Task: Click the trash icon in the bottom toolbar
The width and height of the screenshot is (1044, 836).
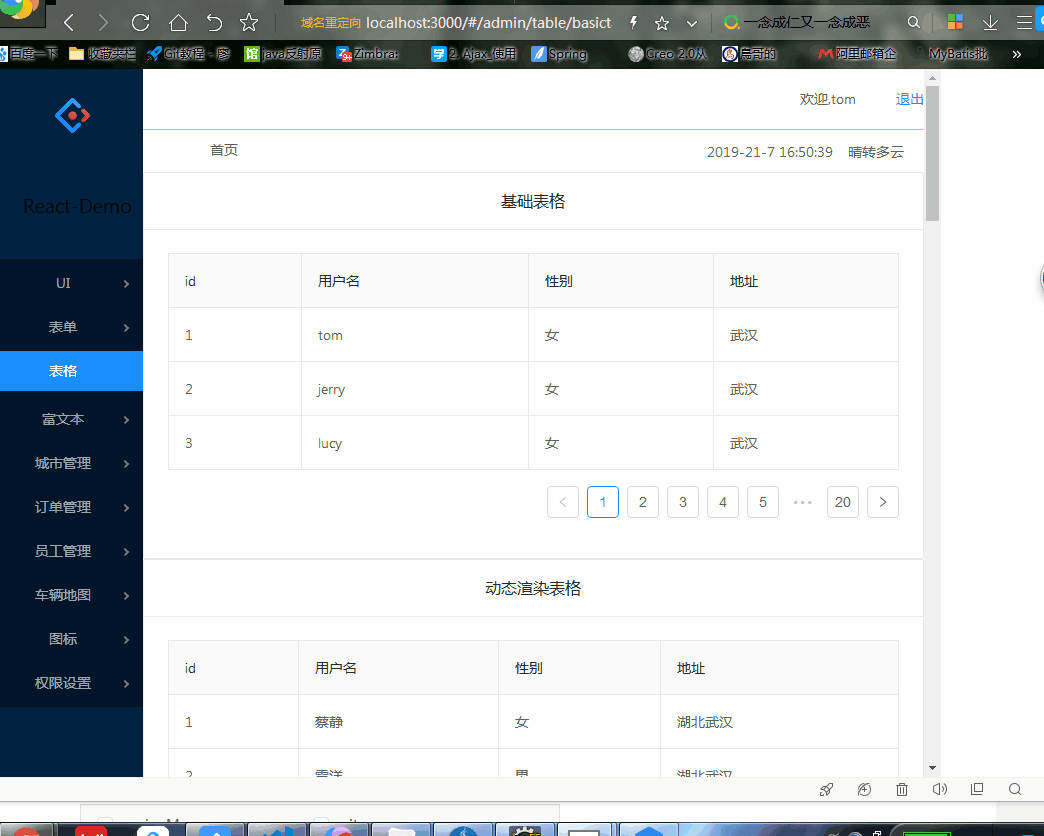Action: tap(901, 789)
